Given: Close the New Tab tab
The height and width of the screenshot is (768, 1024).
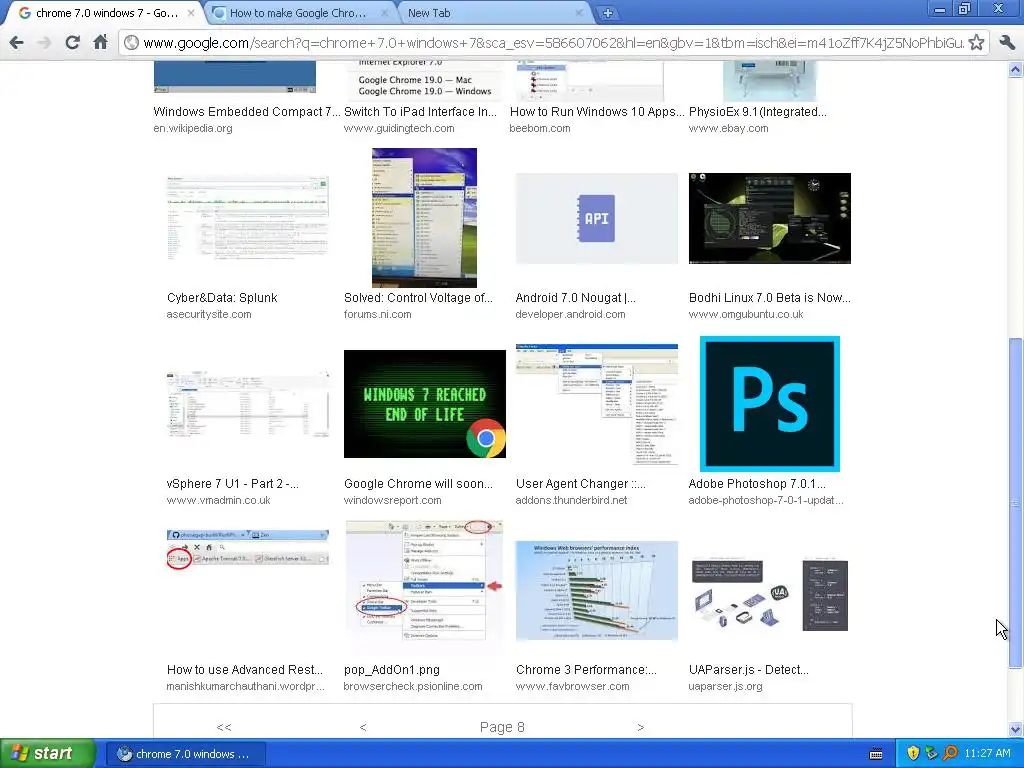Looking at the screenshot, I should click(x=579, y=13).
